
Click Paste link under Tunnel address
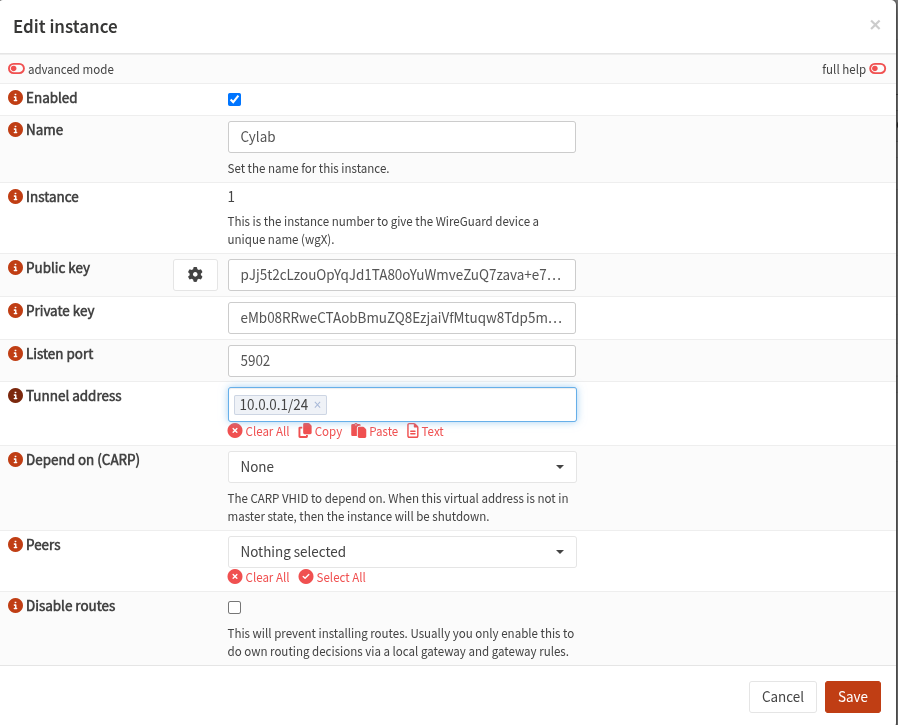click(375, 432)
